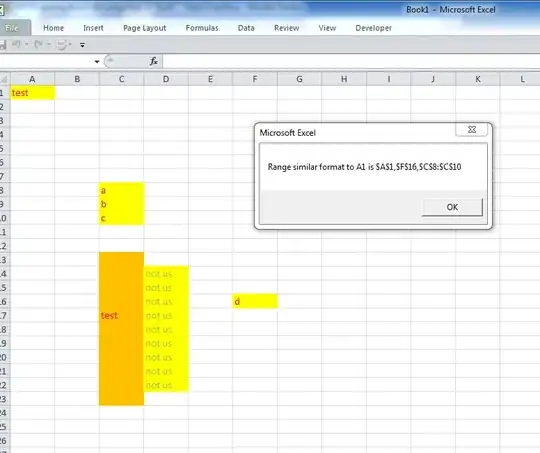Select column F header
The width and height of the screenshot is (540, 453).
click(255, 79)
